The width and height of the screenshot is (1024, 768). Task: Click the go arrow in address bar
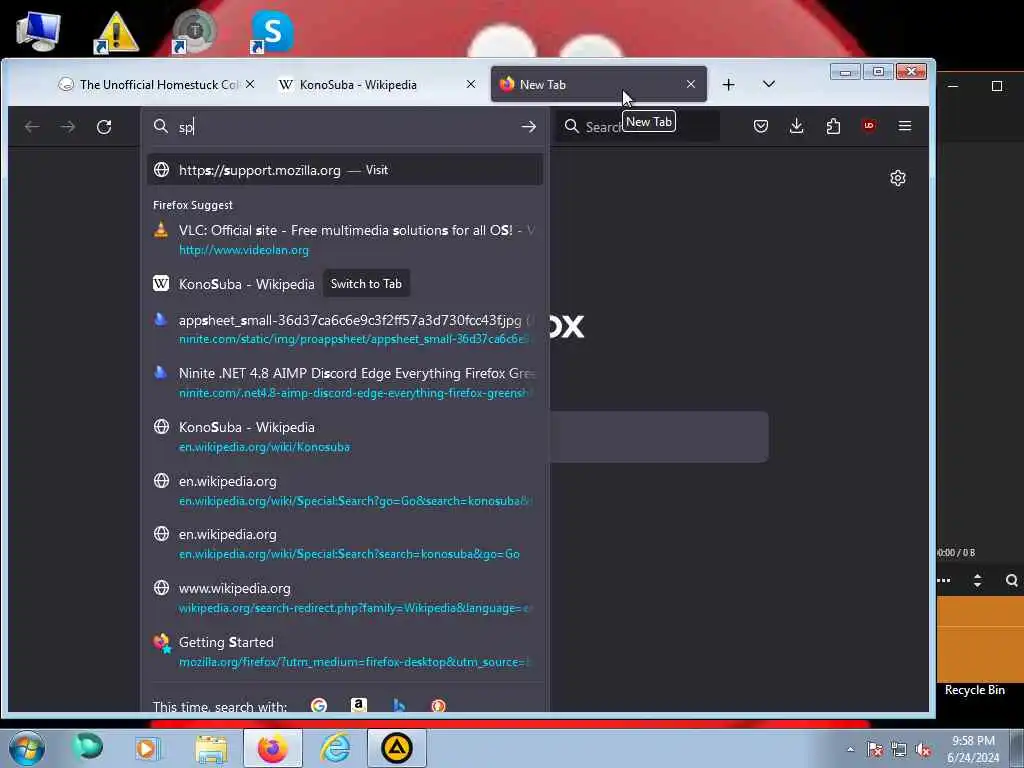(x=528, y=127)
